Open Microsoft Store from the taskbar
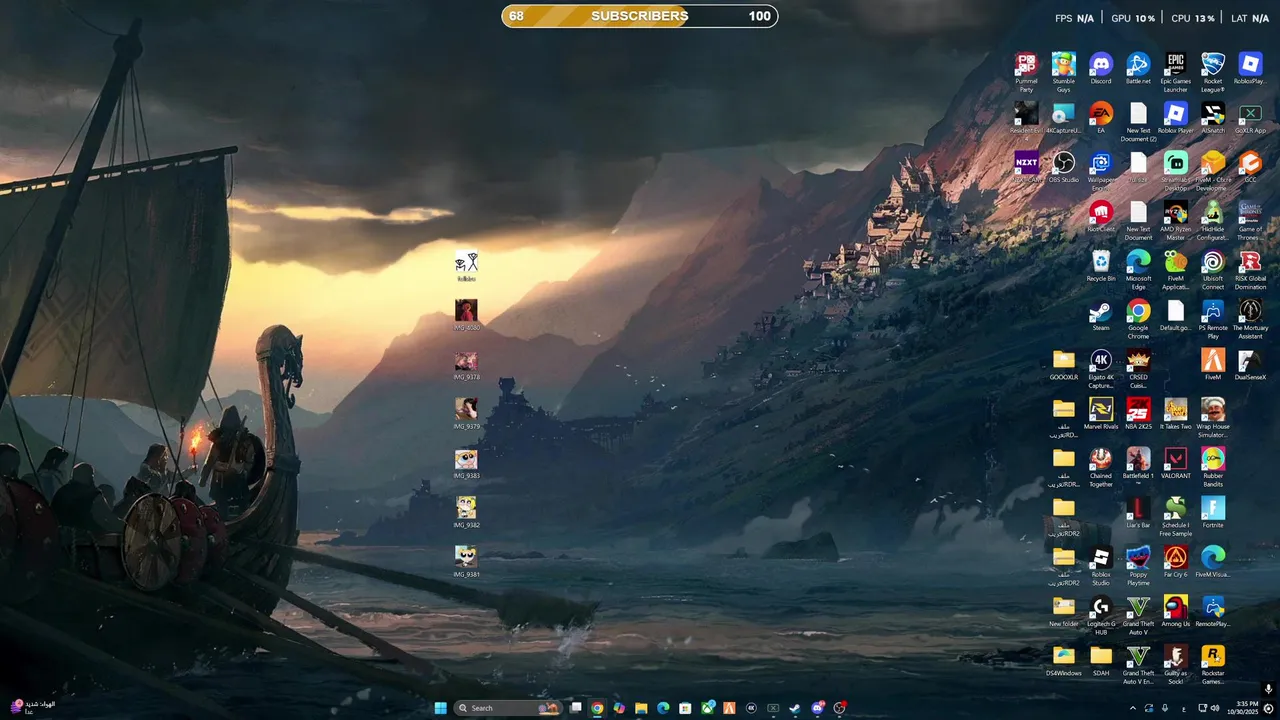 (x=685, y=708)
